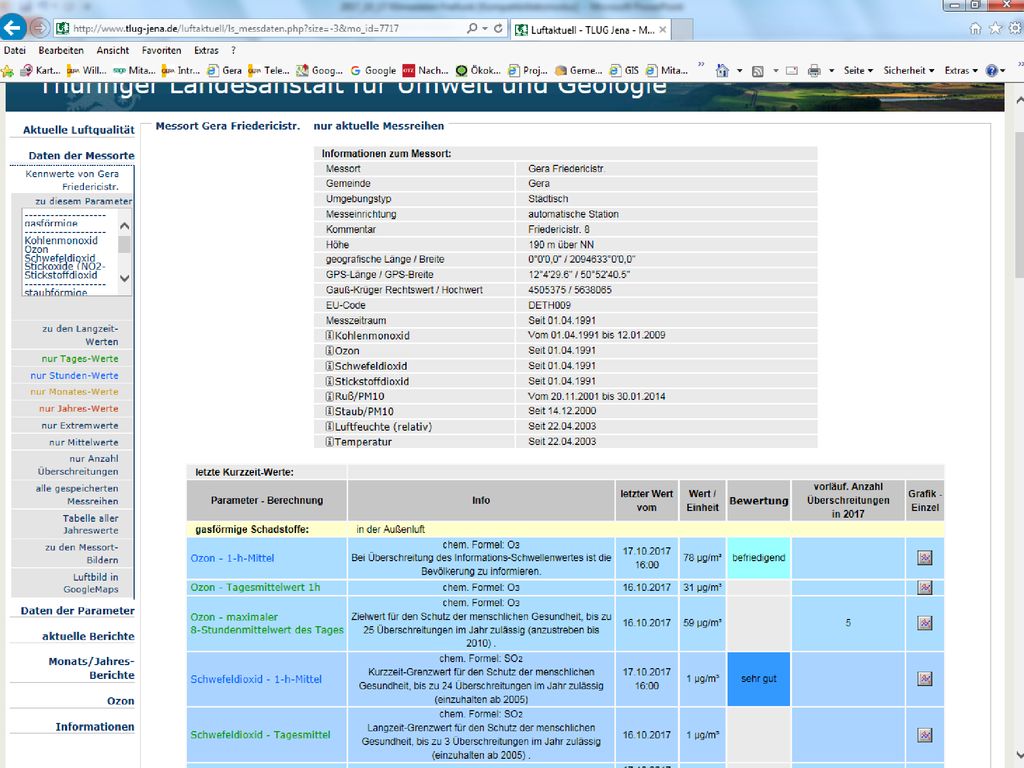Open the Help question-mark icon in command bar

[991, 71]
